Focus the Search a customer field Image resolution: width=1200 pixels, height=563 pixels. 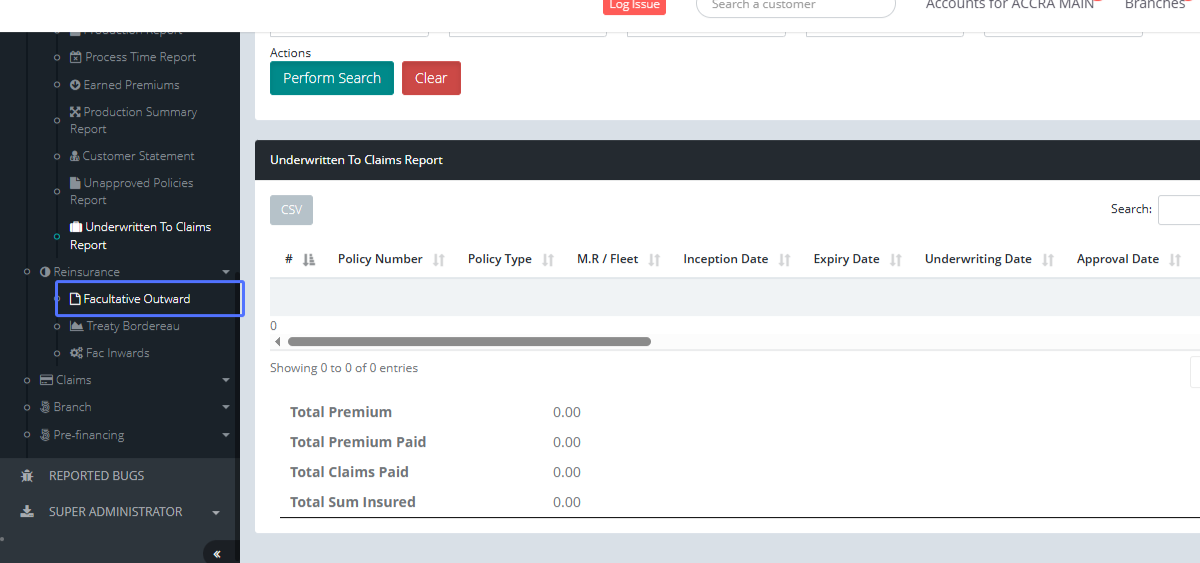tap(795, 6)
